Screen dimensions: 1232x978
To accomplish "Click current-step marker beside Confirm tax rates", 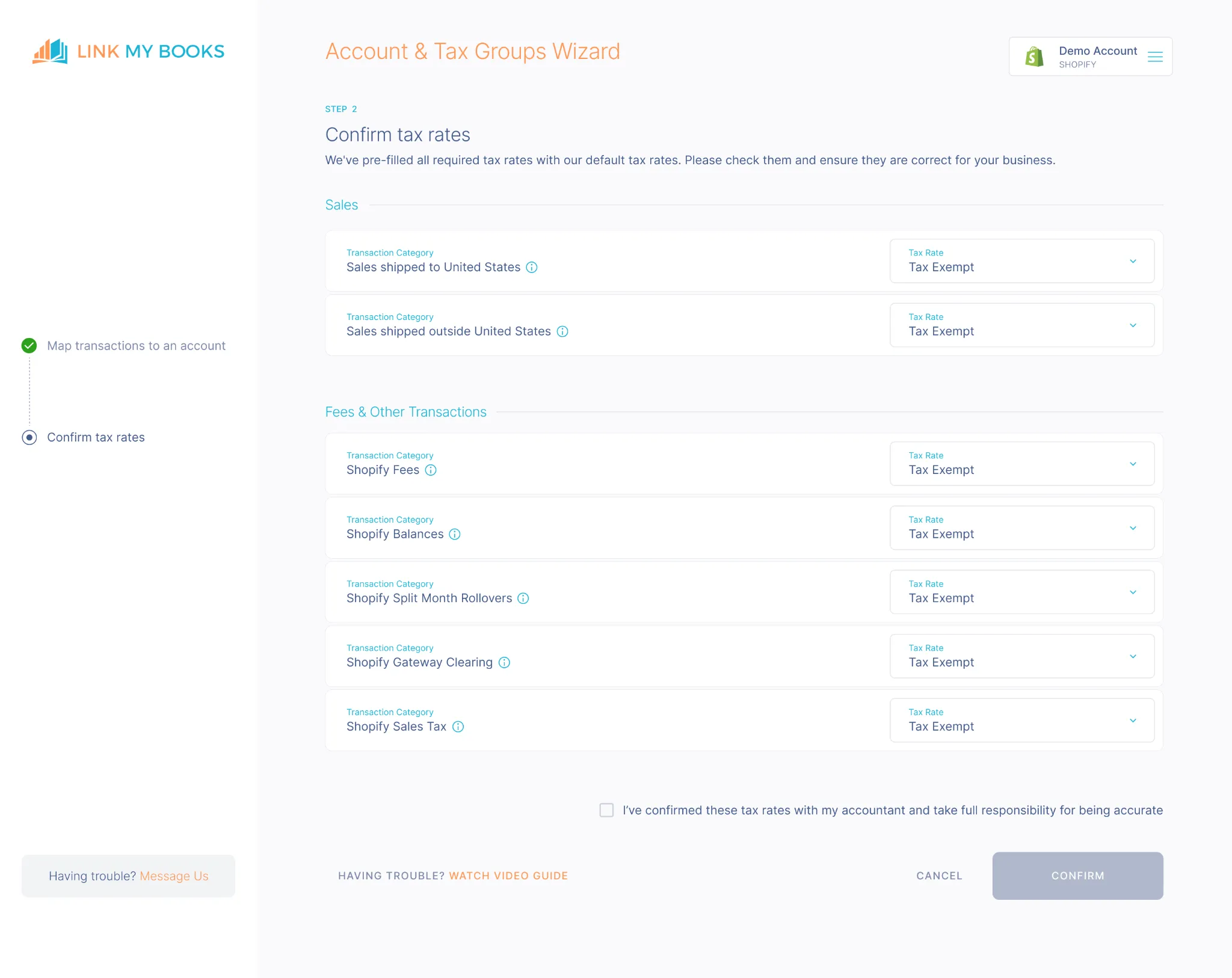I will [x=29, y=437].
